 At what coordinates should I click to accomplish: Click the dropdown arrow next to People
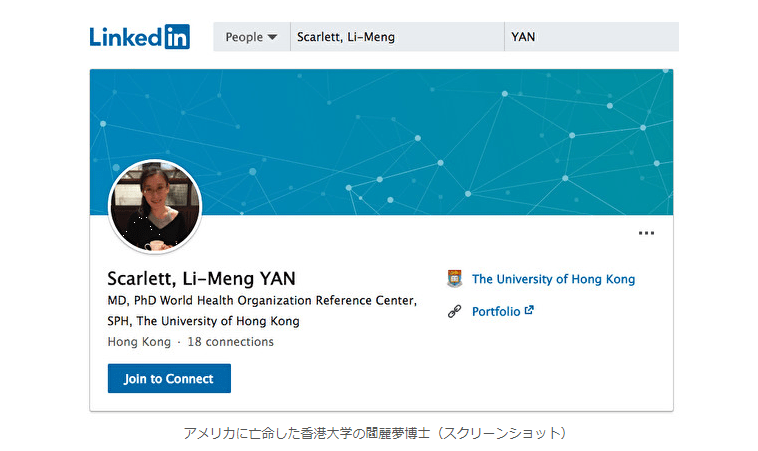pos(272,38)
